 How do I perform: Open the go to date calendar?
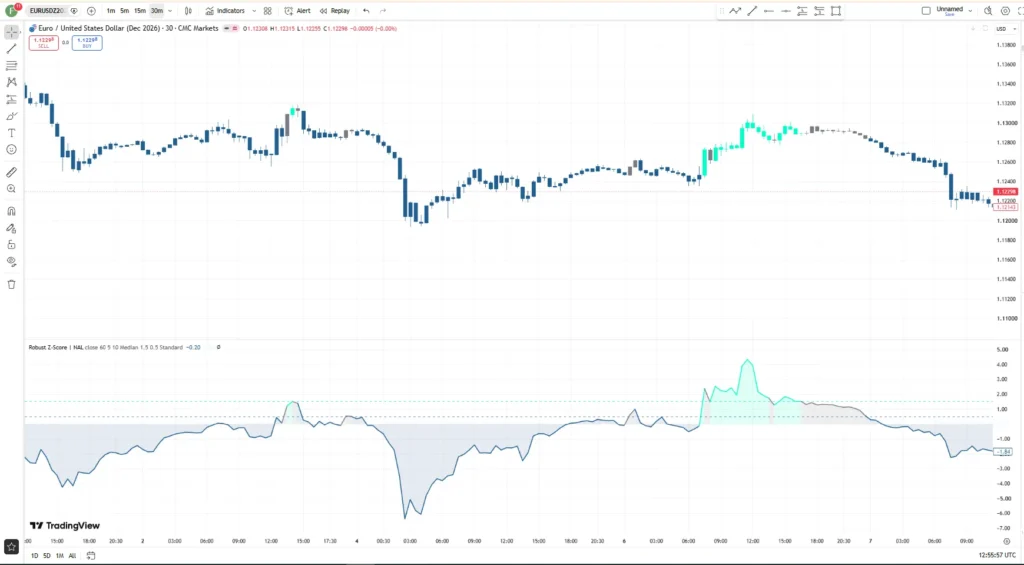[x=91, y=556]
